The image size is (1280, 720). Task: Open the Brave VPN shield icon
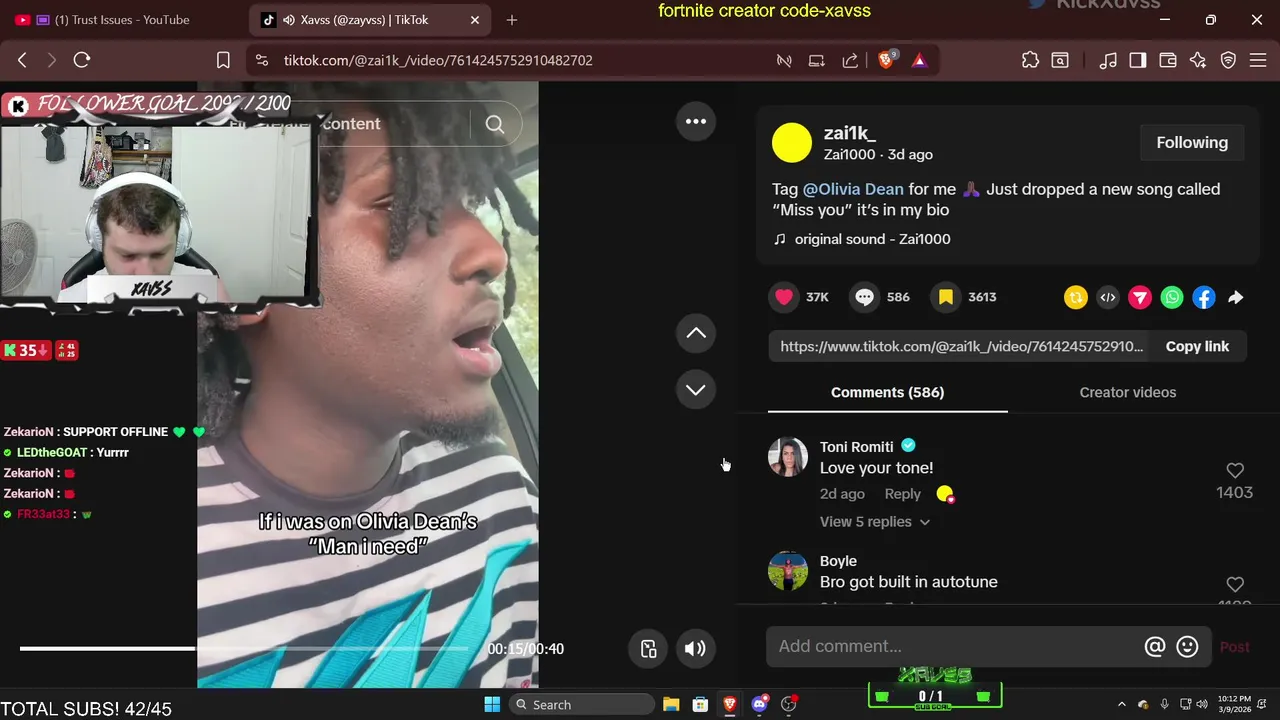pyautogui.click(x=1229, y=60)
